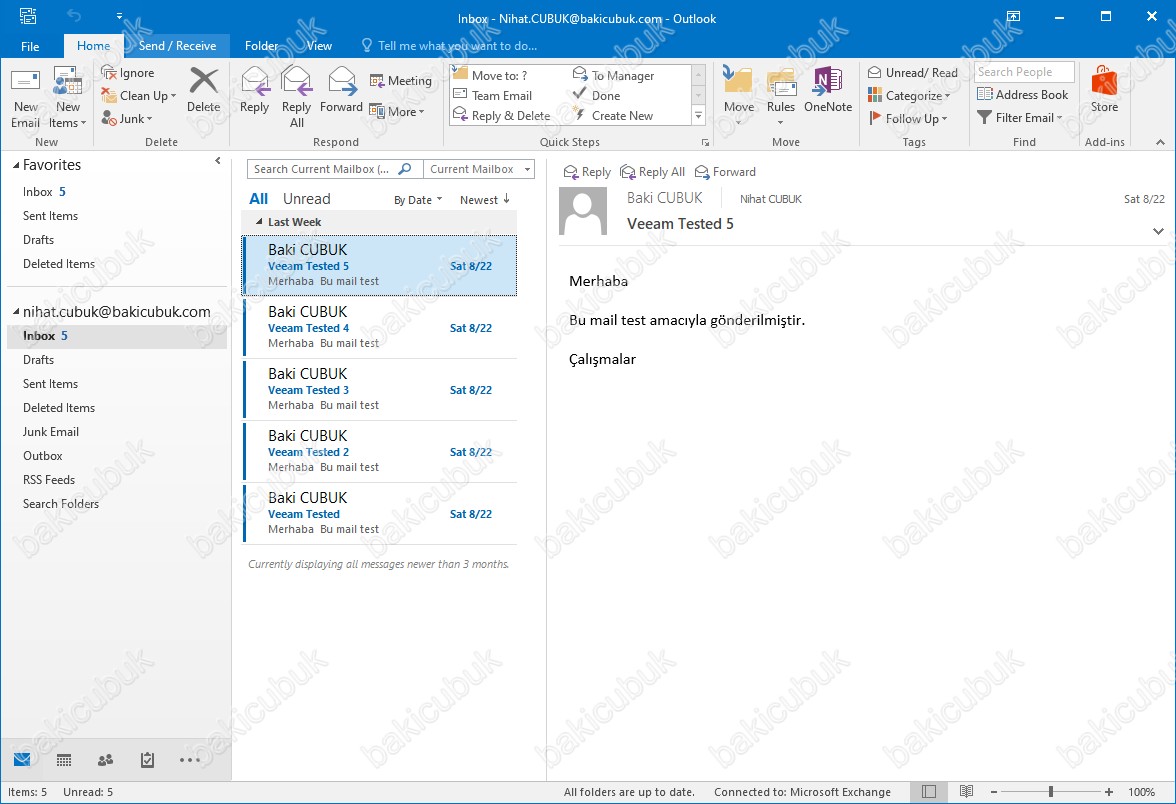Open the Address Book
The image size is (1176, 804).
pos(1023,94)
